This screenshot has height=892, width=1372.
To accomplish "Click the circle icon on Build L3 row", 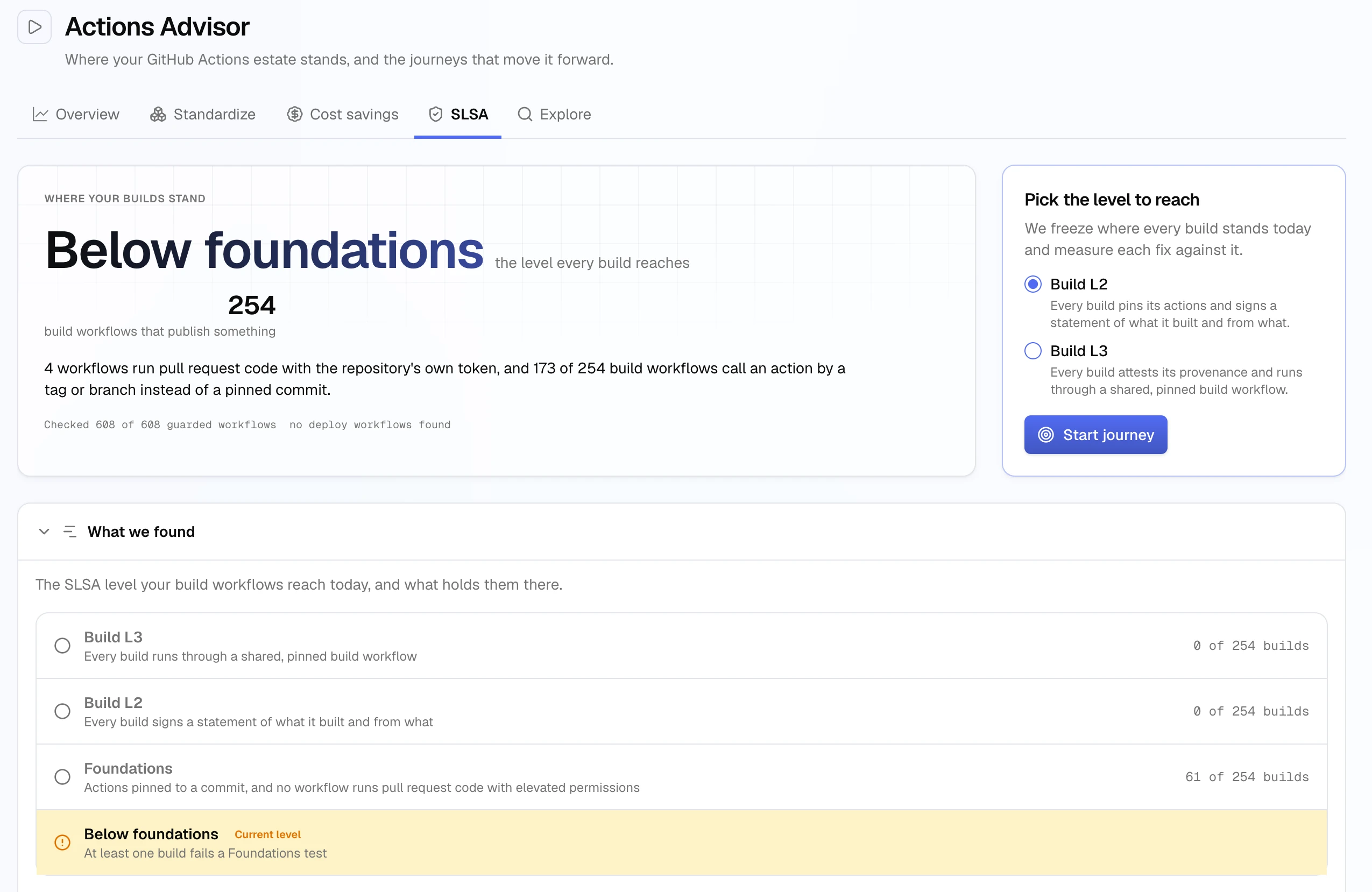I will coord(62,645).
